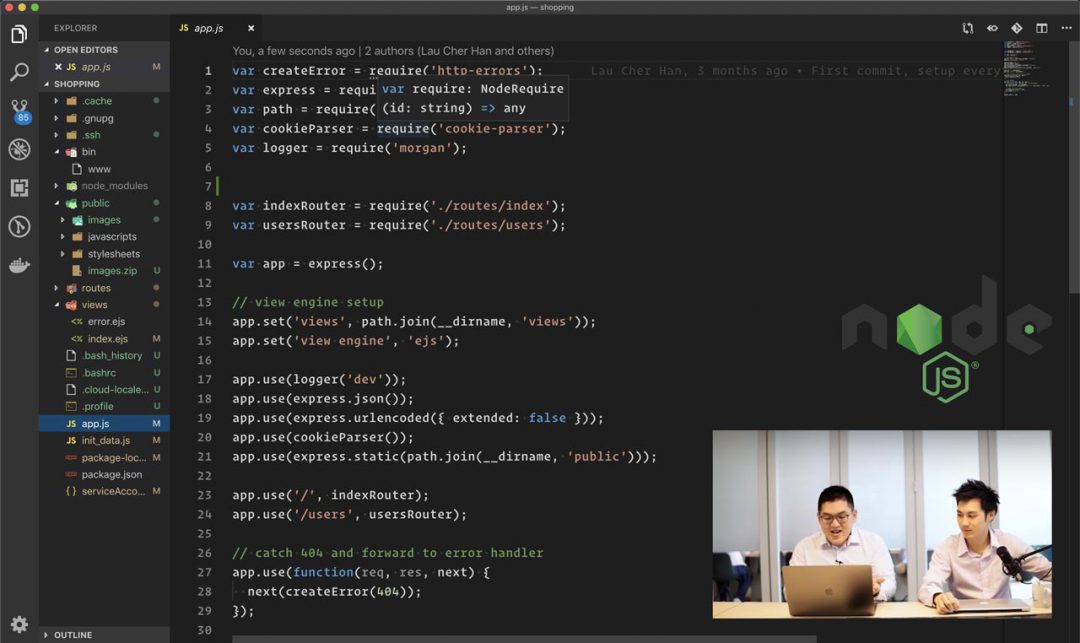
Task: Split the editor to the right
Action: point(1041,28)
